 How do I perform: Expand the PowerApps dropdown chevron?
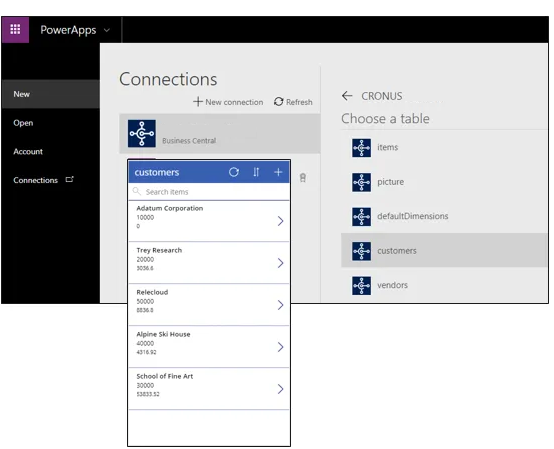click(106, 30)
